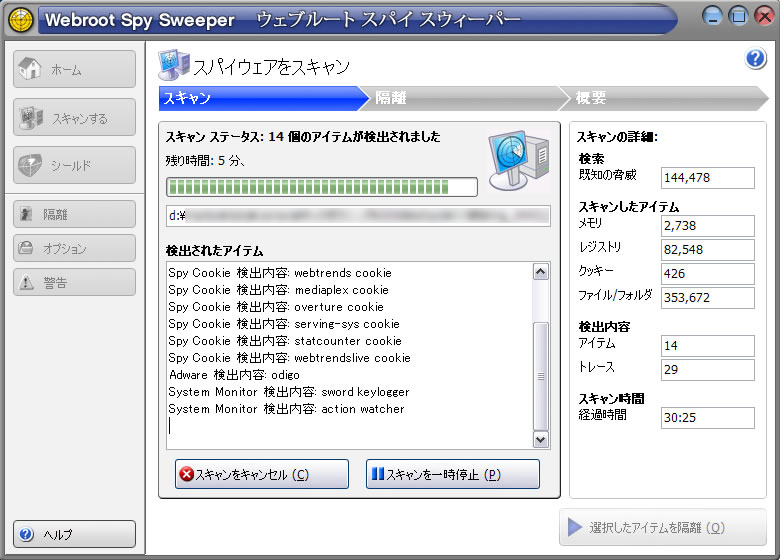This screenshot has height=560, width=780.
Task: Click the green scan progress bar
Action: [322, 187]
